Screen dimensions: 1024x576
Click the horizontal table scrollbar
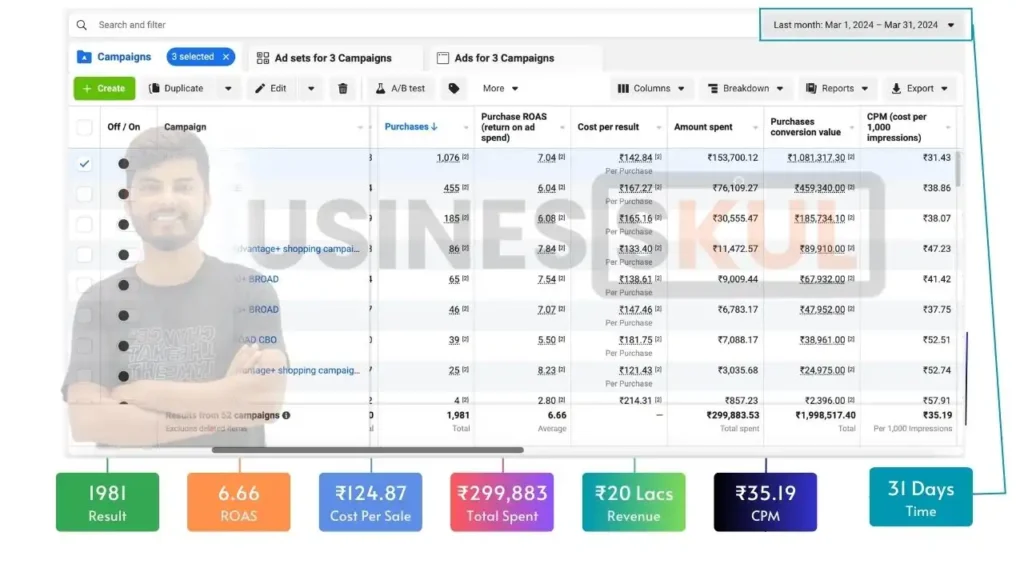[x=367, y=450]
